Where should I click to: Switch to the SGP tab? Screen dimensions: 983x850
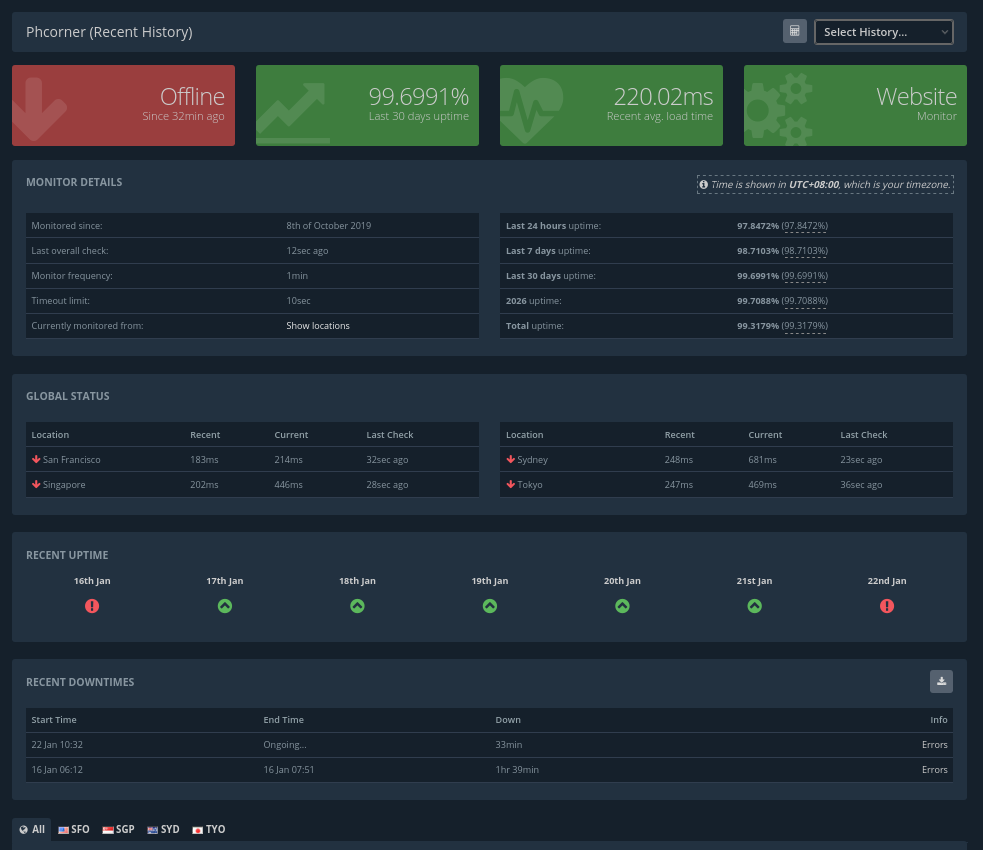click(118, 830)
